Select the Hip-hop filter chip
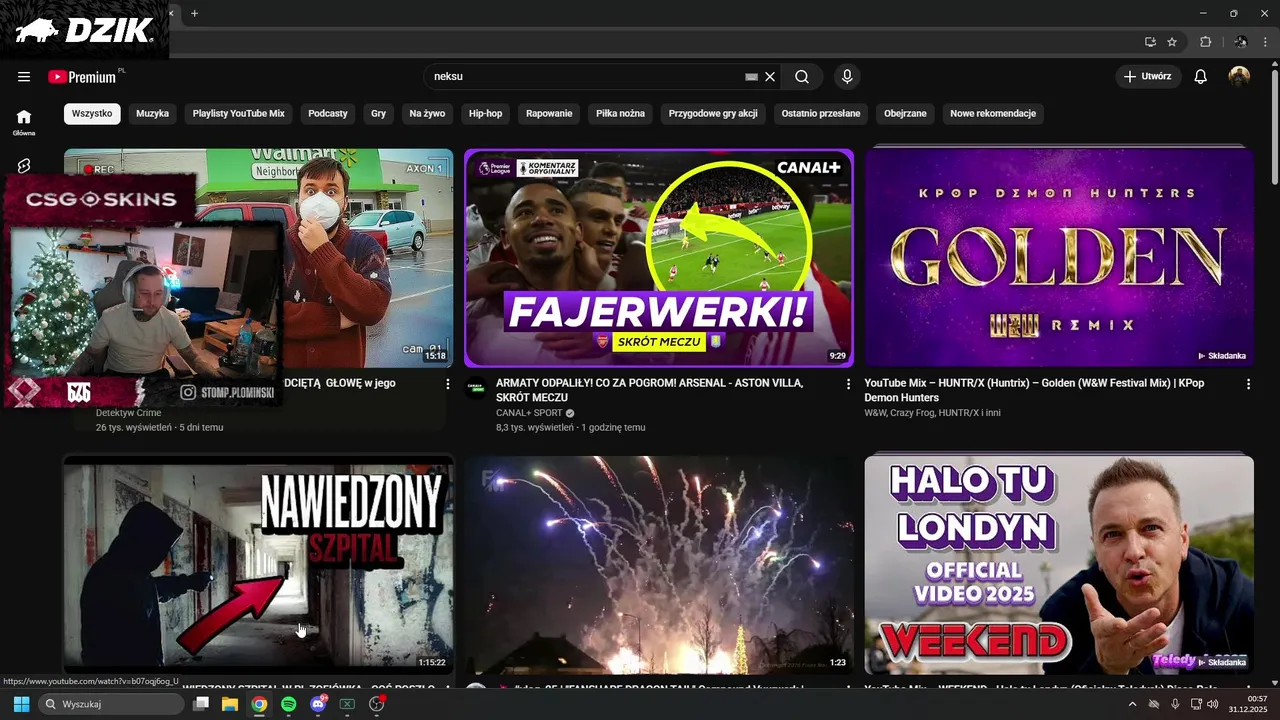The width and height of the screenshot is (1280, 720). tap(485, 113)
